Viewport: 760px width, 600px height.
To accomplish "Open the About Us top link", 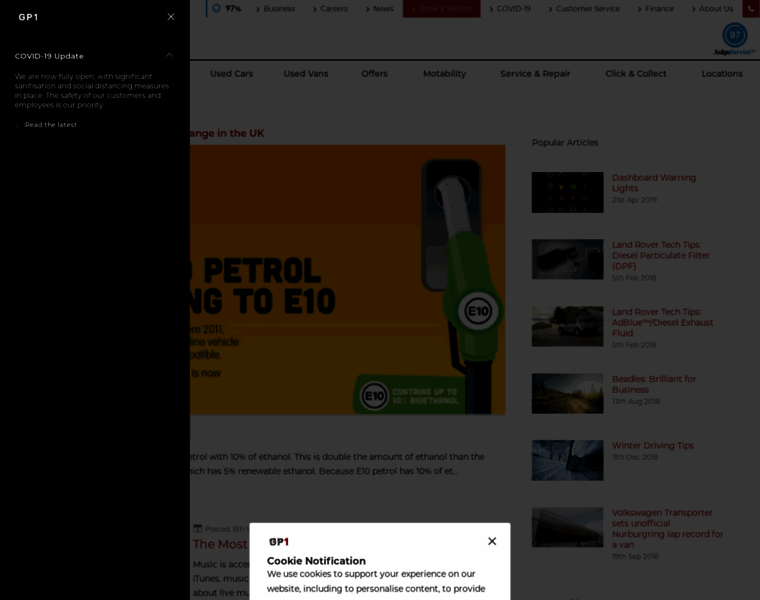I will 716,9.
